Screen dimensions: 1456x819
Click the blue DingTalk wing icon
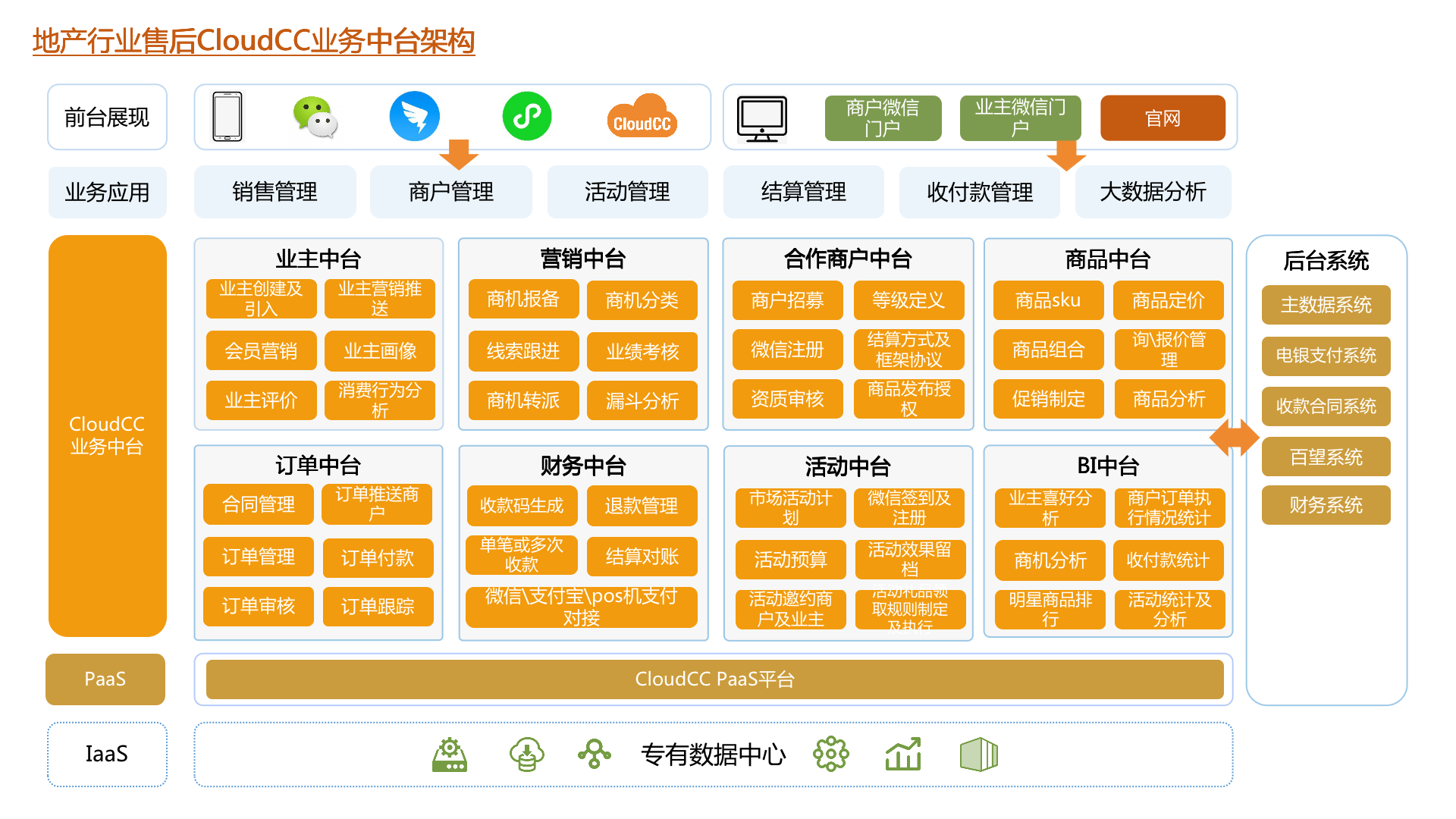pos(414,117)
